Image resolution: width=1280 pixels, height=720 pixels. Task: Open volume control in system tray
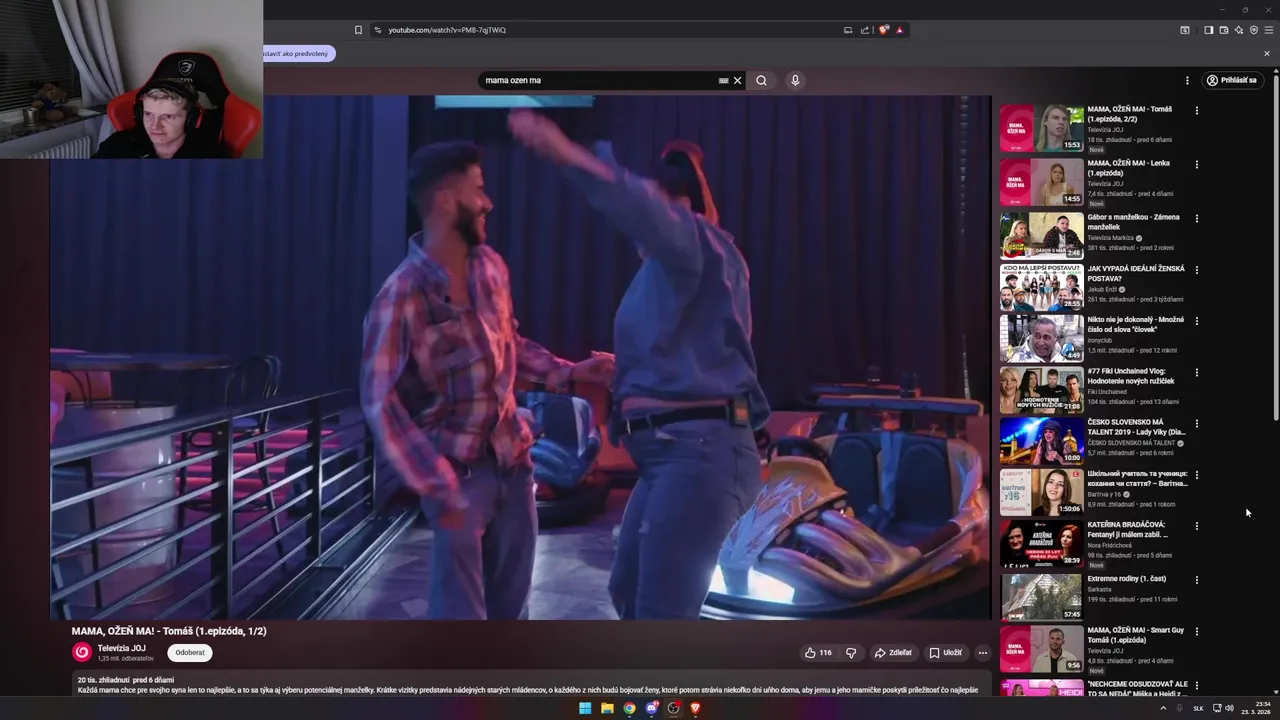pos(1230,708)
